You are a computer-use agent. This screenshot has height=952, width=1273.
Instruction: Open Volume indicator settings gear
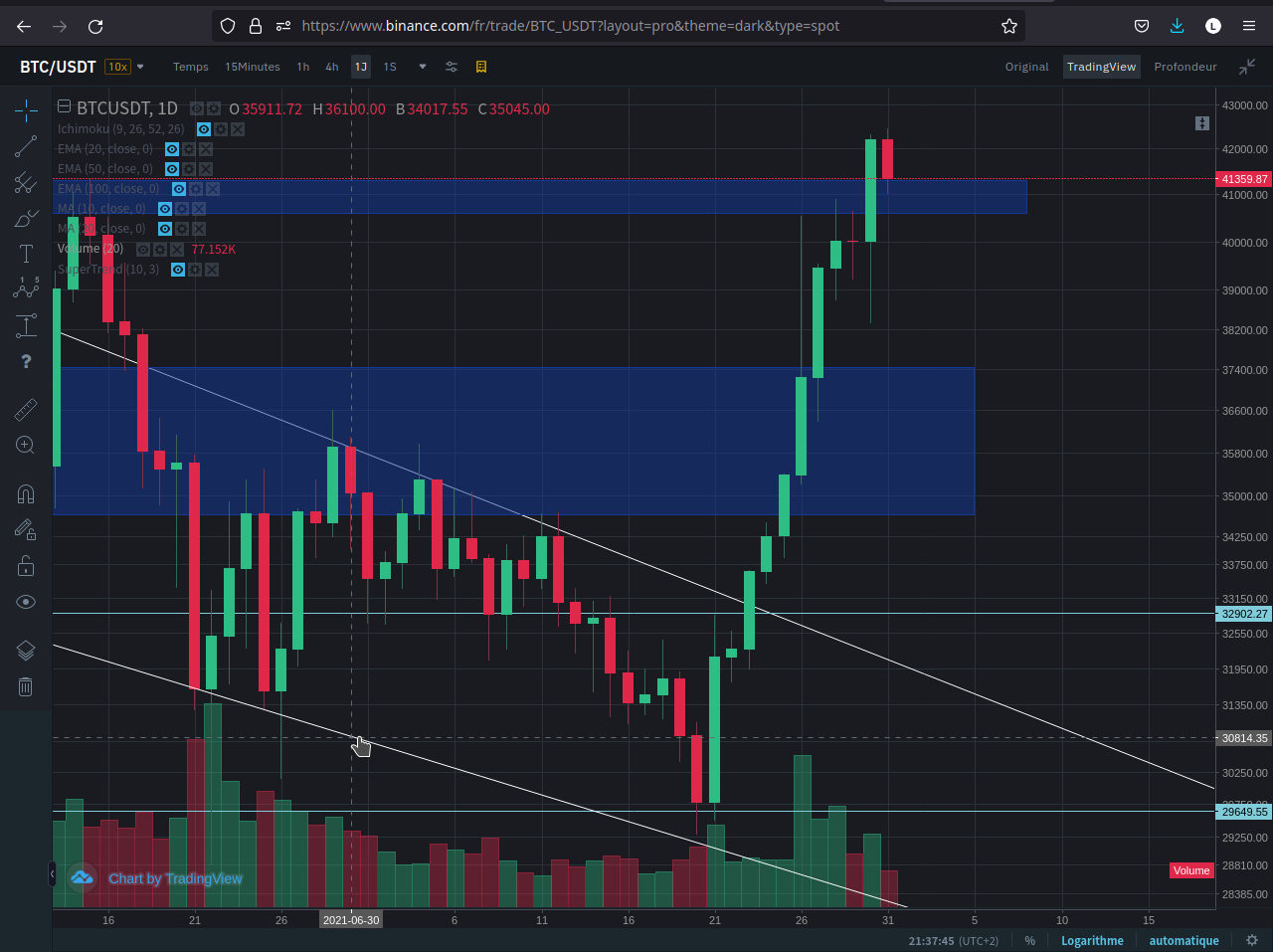(160, 250)
